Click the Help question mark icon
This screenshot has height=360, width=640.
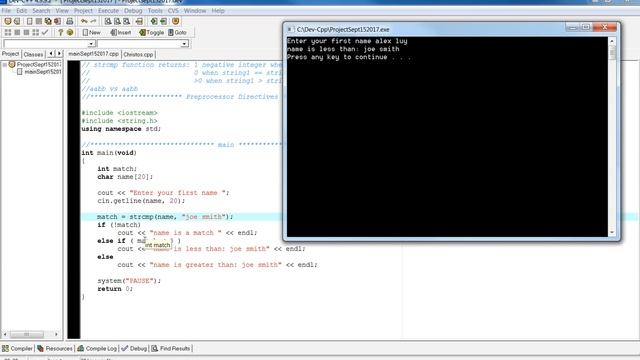click(60, 32)
